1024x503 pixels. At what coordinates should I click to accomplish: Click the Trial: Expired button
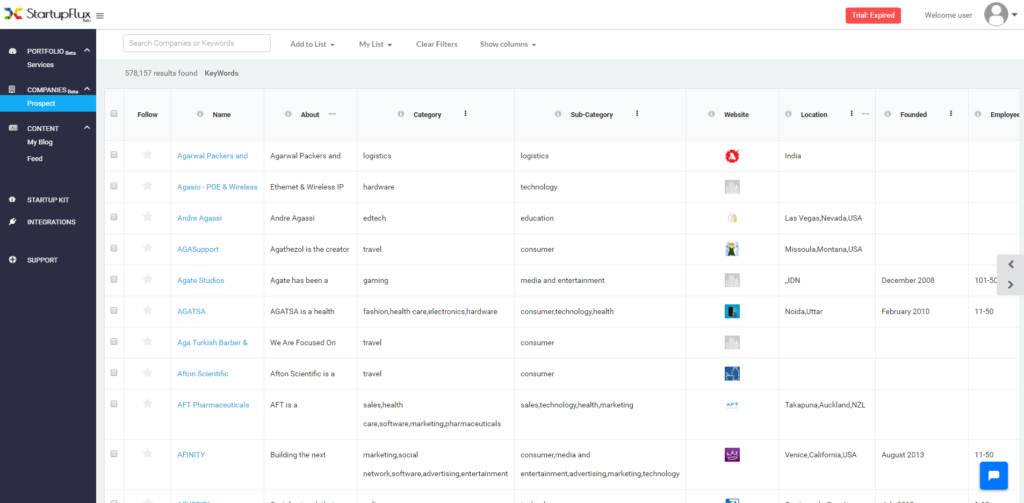tap(873, 15)
